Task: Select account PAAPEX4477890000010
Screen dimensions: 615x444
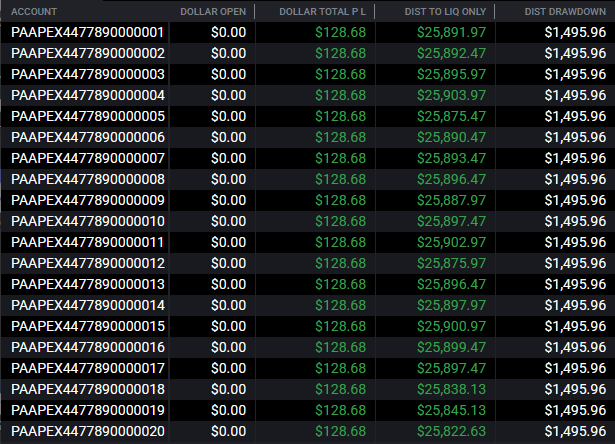Action: tap(87, 221)
